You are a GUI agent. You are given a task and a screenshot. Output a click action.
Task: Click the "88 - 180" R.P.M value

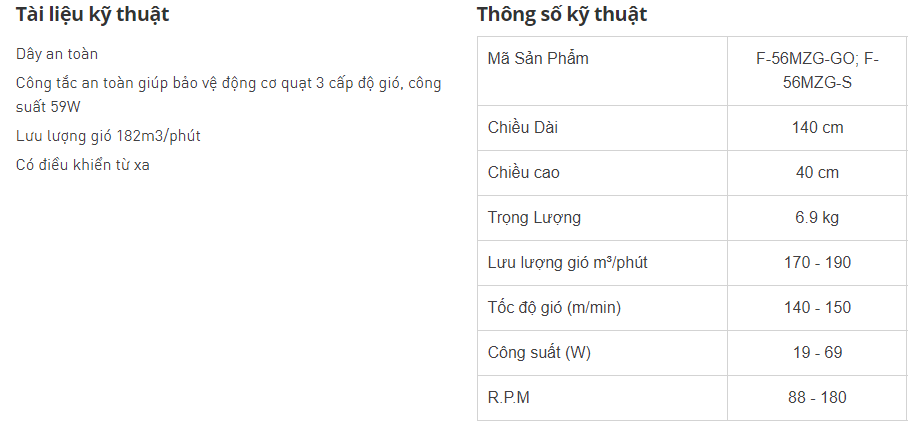[x=817, y=398]
